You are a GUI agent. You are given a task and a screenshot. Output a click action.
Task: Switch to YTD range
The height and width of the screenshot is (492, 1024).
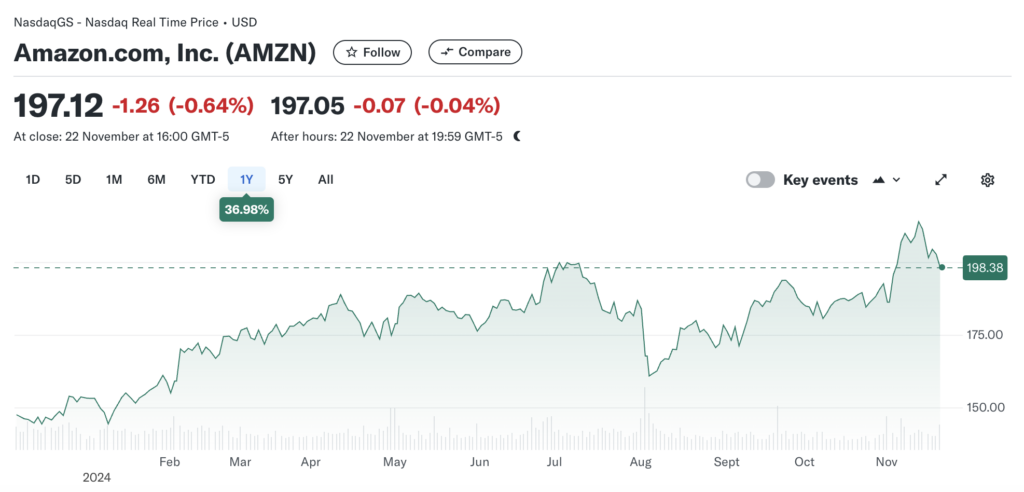pos(203,180)
